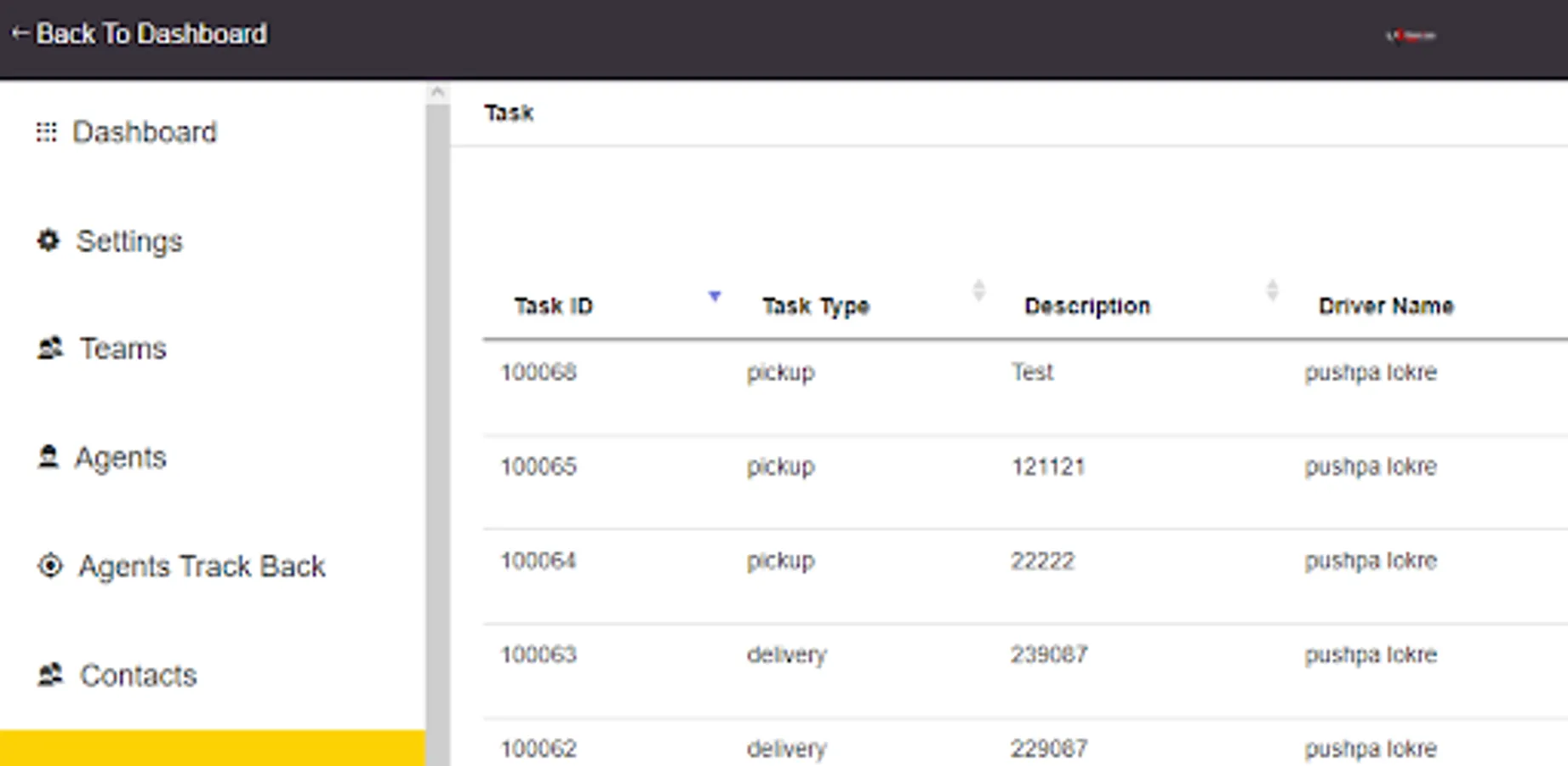Toggle sort arrows on Task Type column
This screenshot has height=766, width=1568.
pyautogui.click(x=978, y=291)
